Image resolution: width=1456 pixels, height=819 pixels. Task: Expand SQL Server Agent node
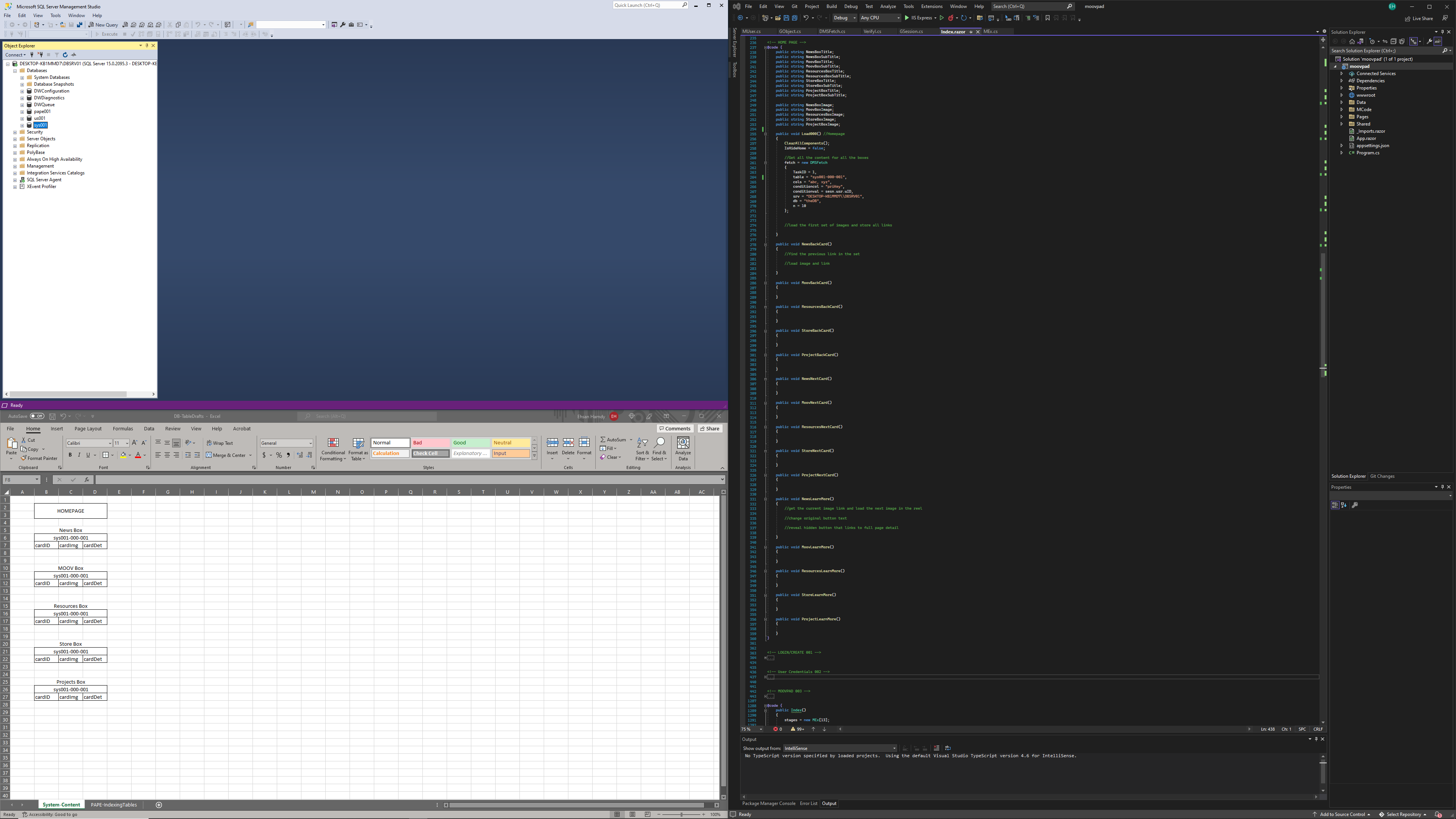pyautogui.click(x=15, y=180)
